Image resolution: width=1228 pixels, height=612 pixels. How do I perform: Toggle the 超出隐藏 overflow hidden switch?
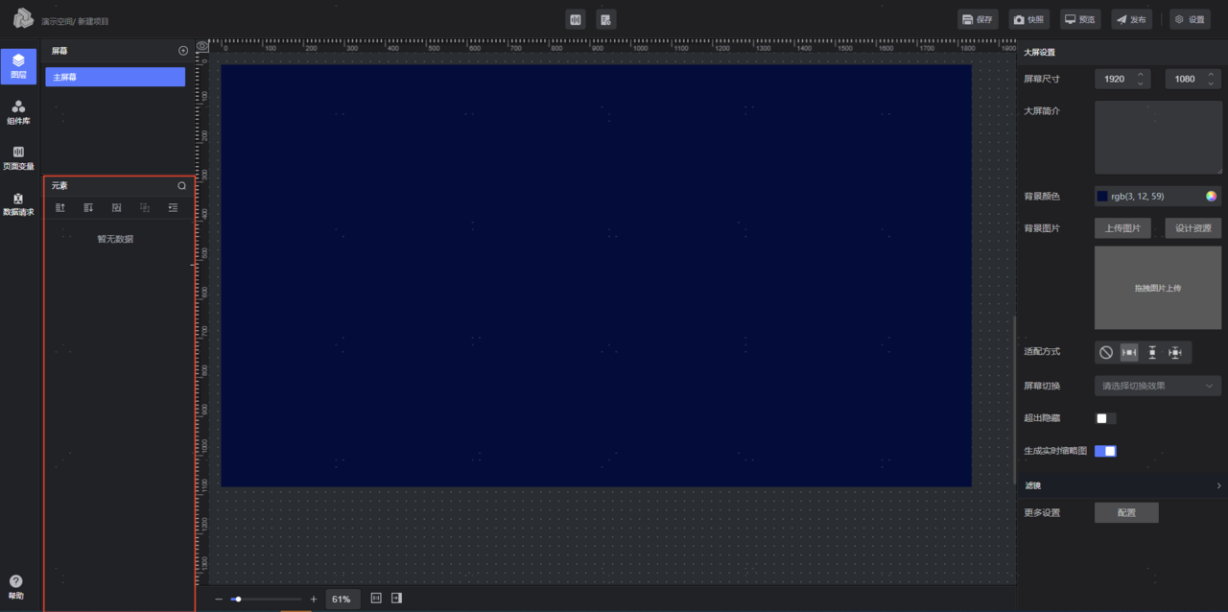click(1106, 418)
